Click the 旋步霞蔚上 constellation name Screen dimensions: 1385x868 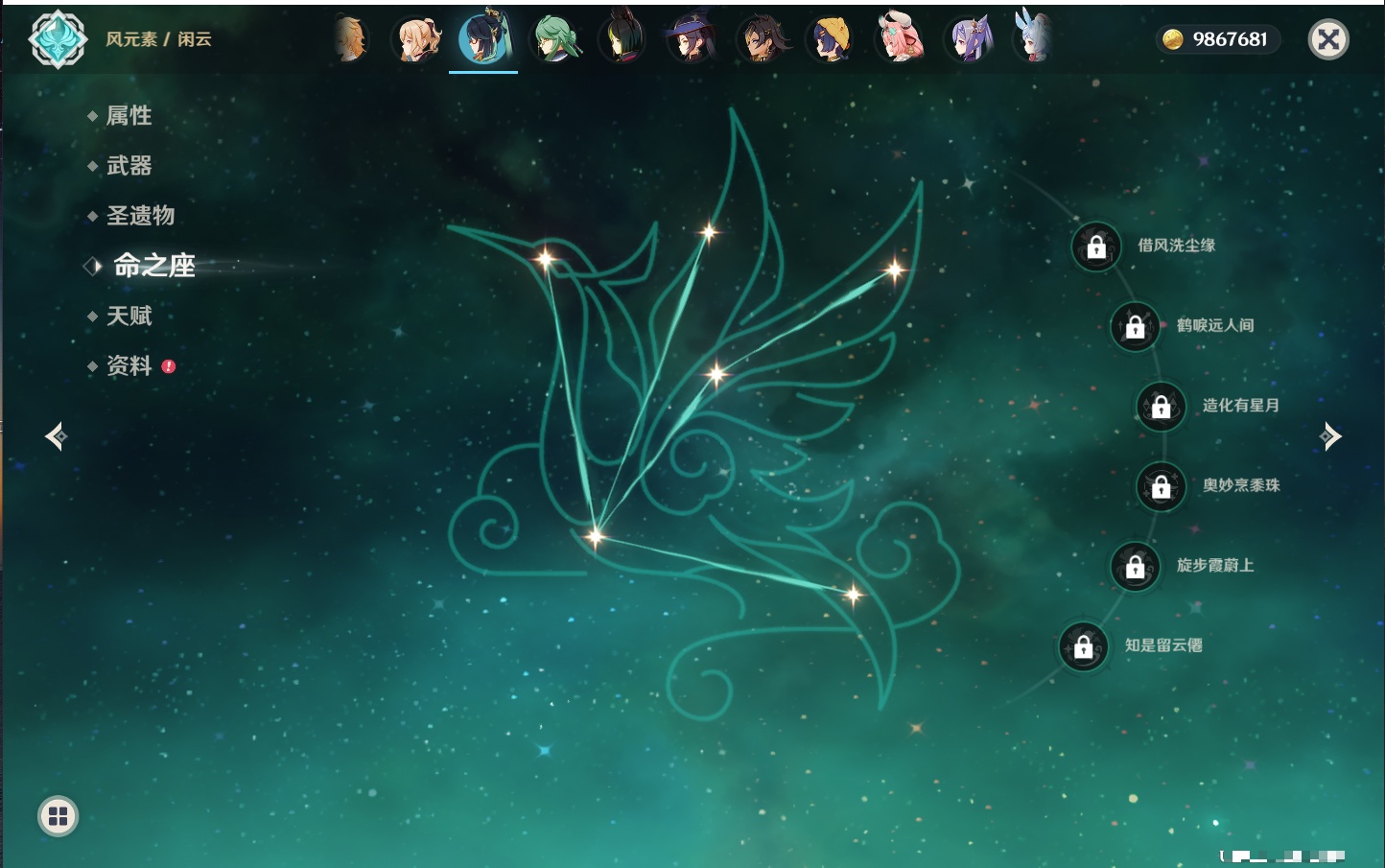[1215, 566]
